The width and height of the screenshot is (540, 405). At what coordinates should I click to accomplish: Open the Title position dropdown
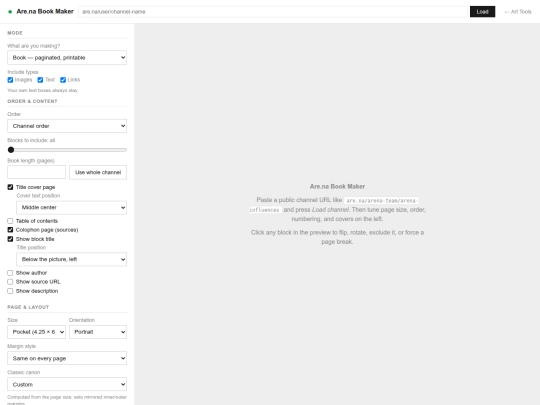point(71,259)
